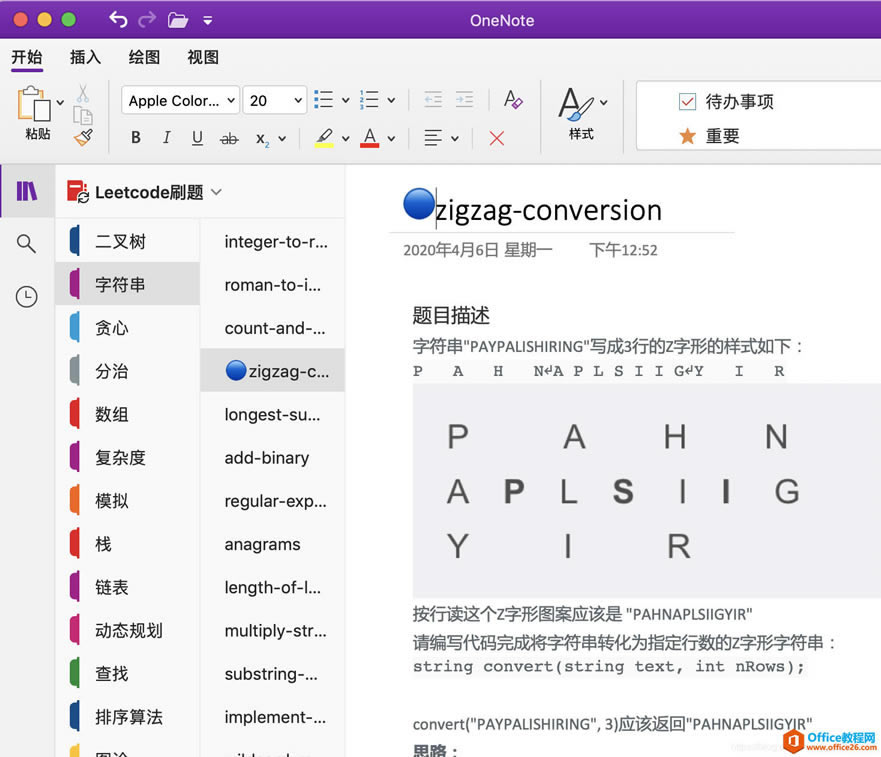Open the 样式 styles gallery

tap(582, 113)
